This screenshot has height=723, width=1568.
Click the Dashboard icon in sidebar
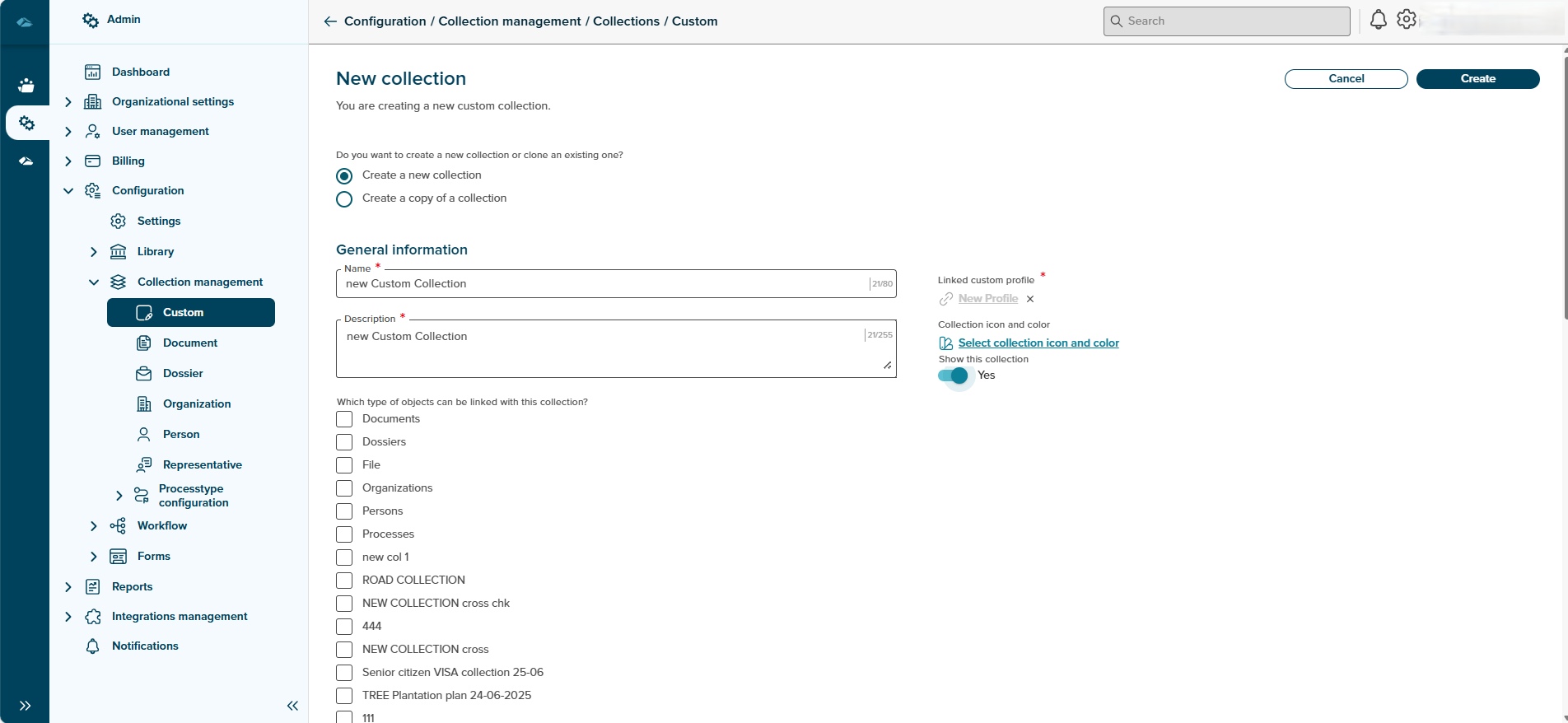click(x=93, y=72)
